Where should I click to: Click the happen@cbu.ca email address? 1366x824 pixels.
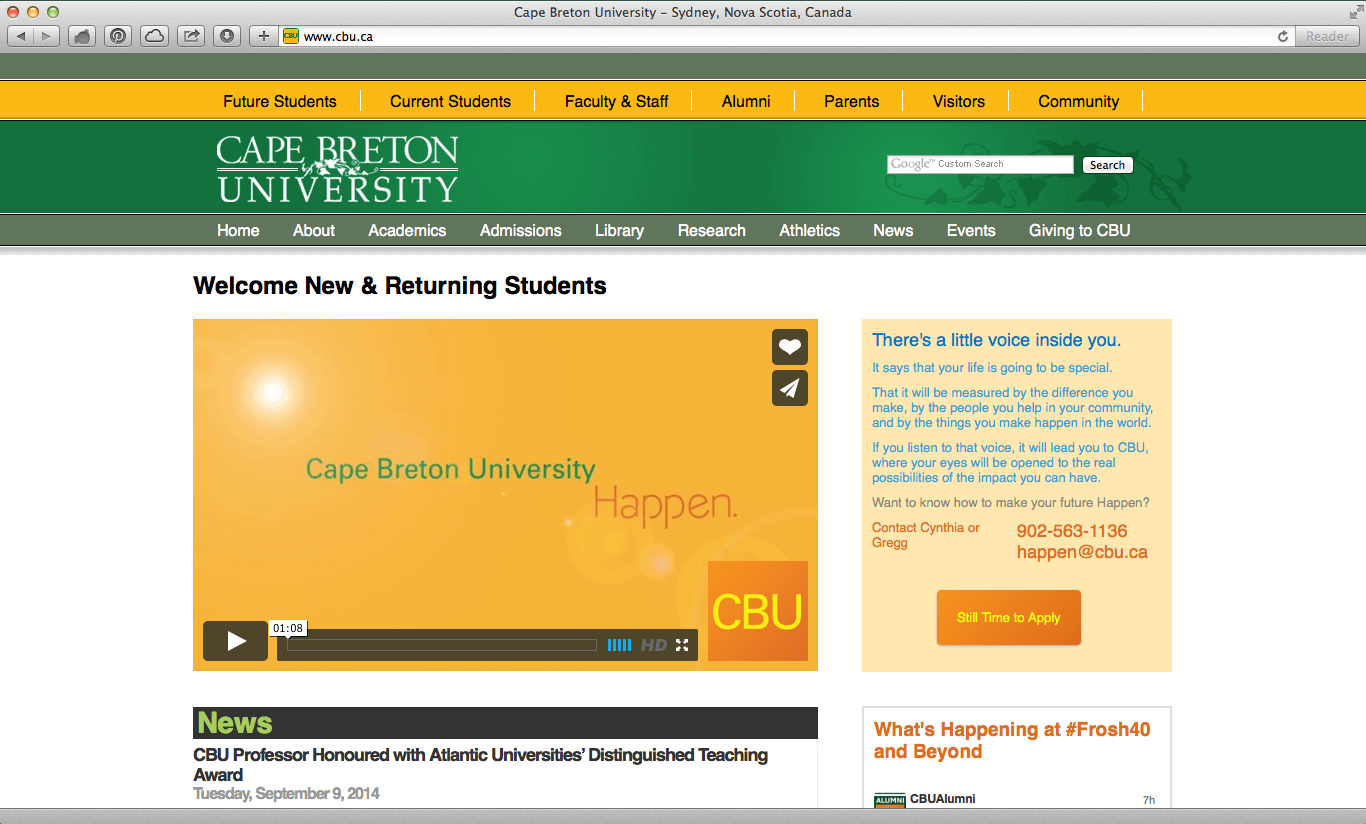(x=1082, y=552)
